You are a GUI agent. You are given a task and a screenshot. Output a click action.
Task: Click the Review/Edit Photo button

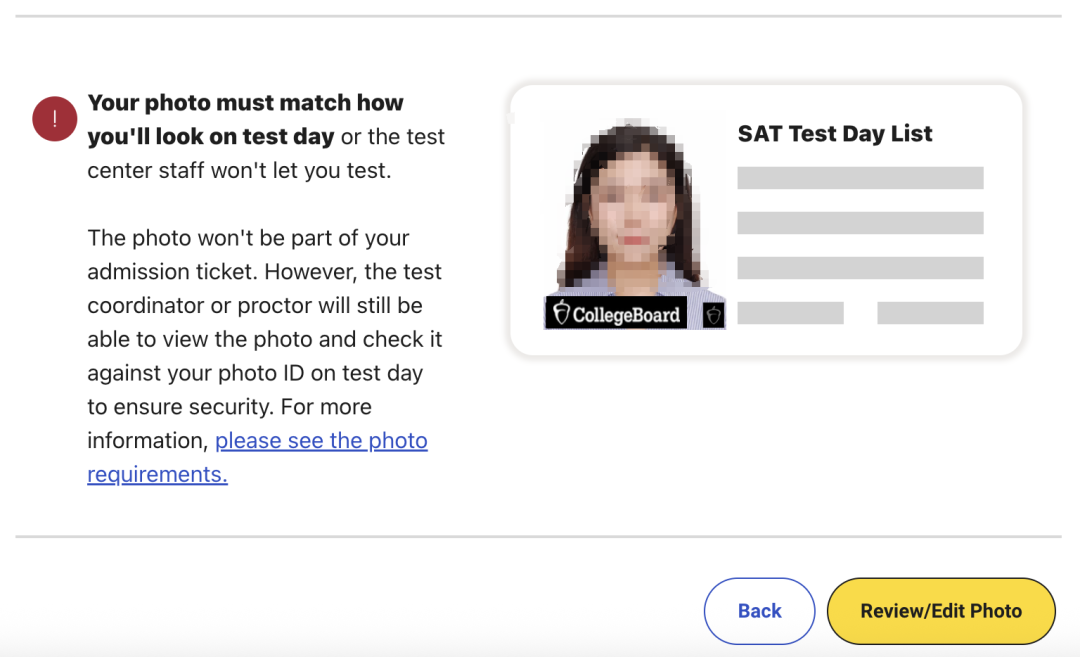click(941, 611)
